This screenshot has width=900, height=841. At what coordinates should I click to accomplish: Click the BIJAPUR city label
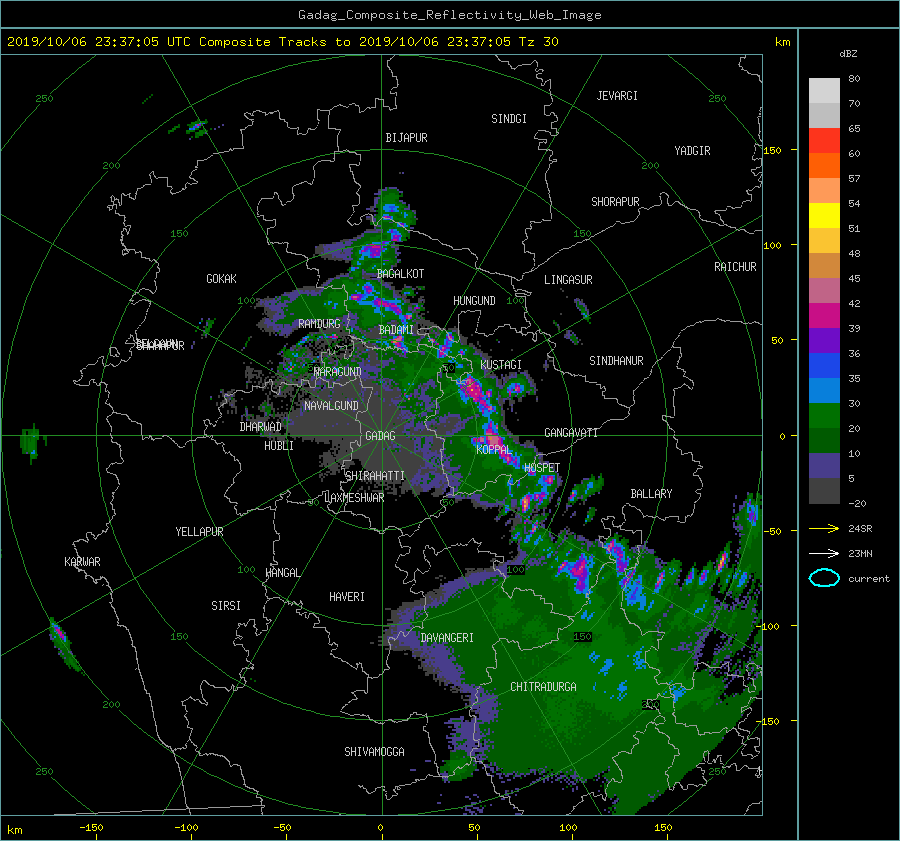[406, 138]
